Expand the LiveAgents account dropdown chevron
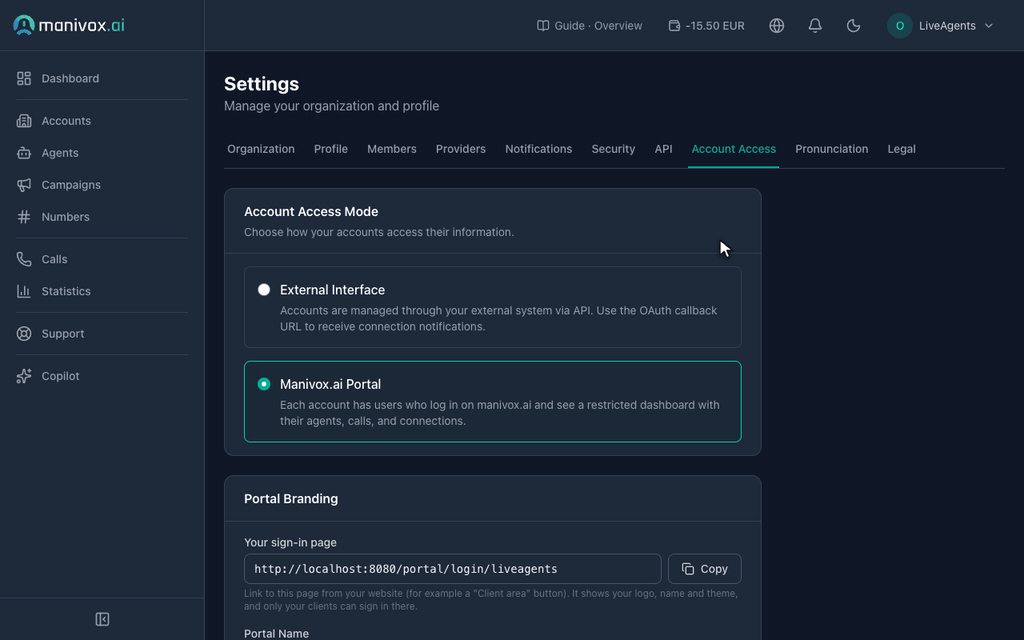Image resolution: width=1024 pixels, height=640 pixels. 989,25
